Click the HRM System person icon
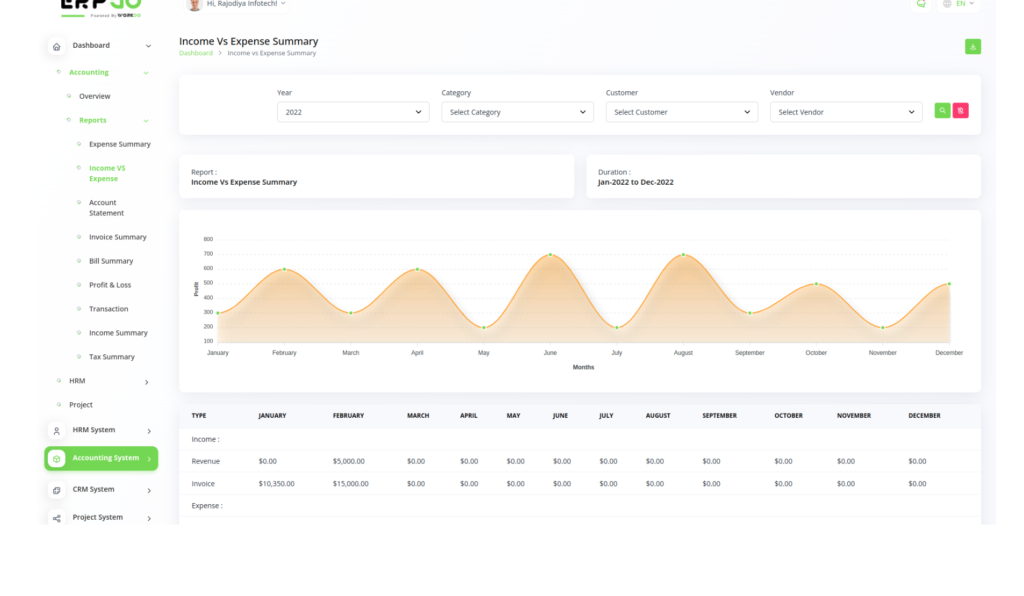 (57, 430)
